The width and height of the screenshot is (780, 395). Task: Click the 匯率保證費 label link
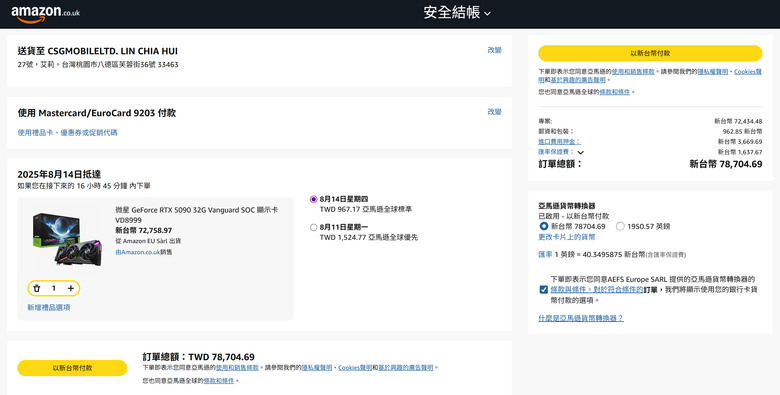[556, 152]
